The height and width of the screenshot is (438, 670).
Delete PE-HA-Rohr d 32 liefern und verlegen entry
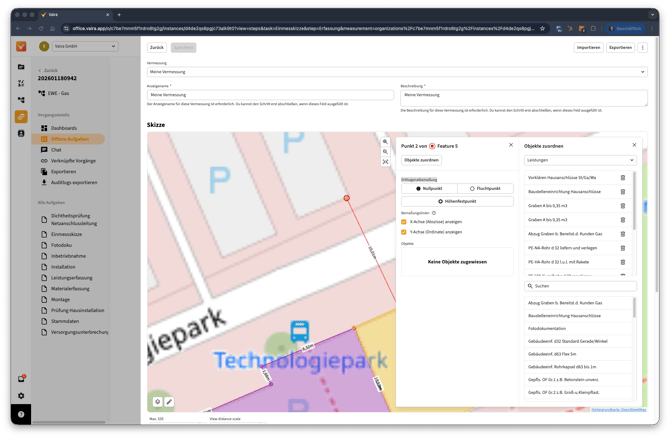pyautogui.click(x=623, y=248)
